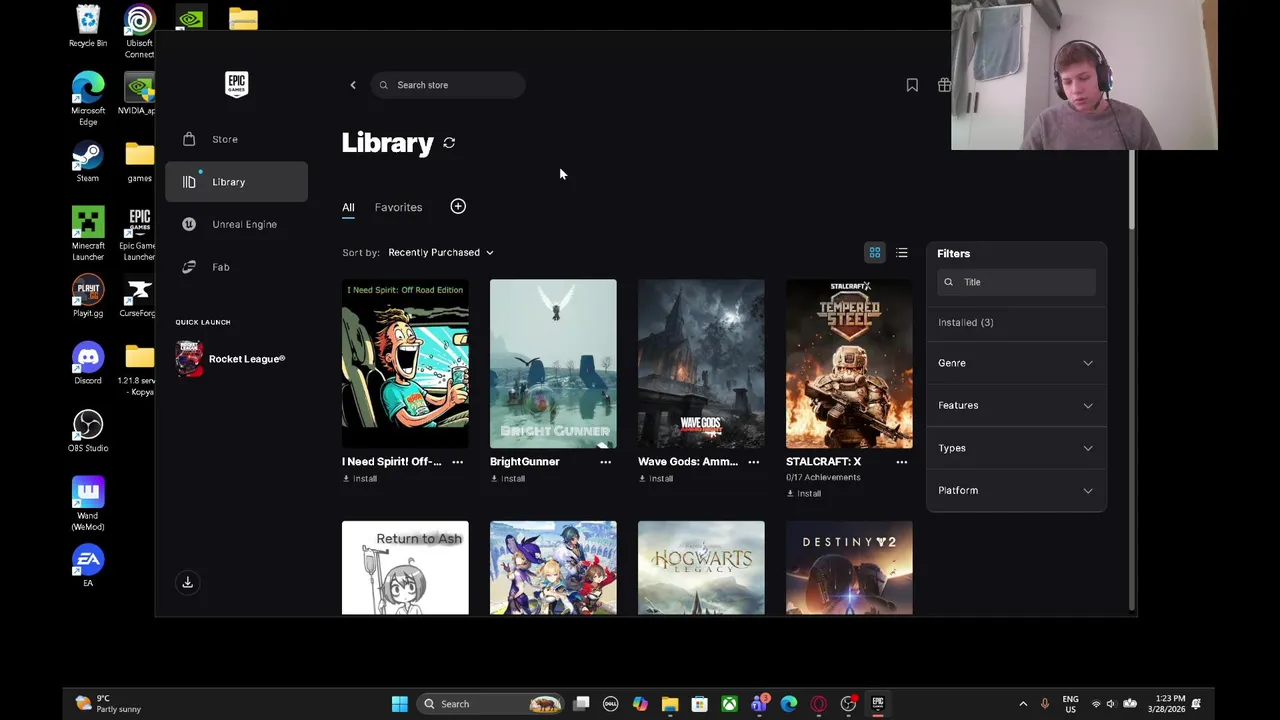Install STALCRAFT: X

tap(804, 493)
